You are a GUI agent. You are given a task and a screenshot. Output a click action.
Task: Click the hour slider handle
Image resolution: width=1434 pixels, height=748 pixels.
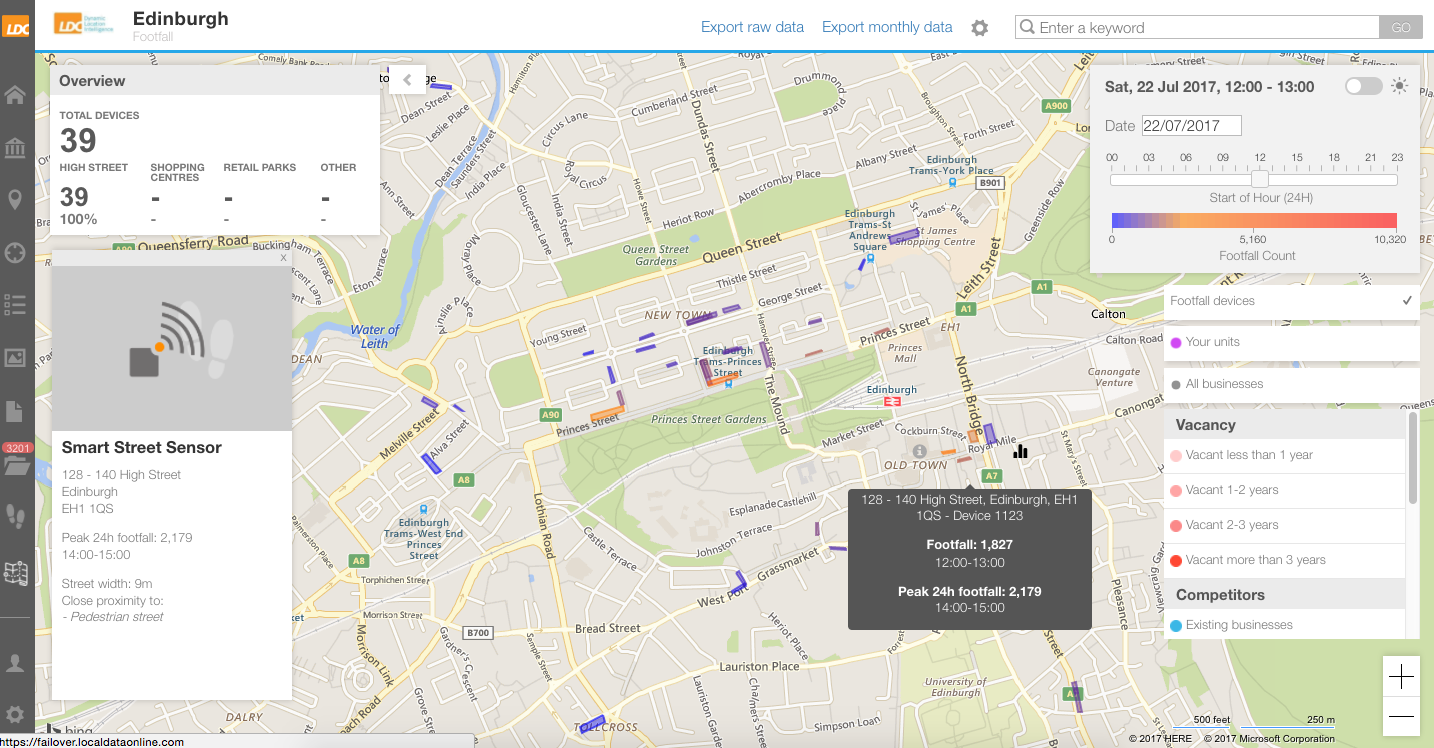pyautogui.click(x=1260, y=179)
